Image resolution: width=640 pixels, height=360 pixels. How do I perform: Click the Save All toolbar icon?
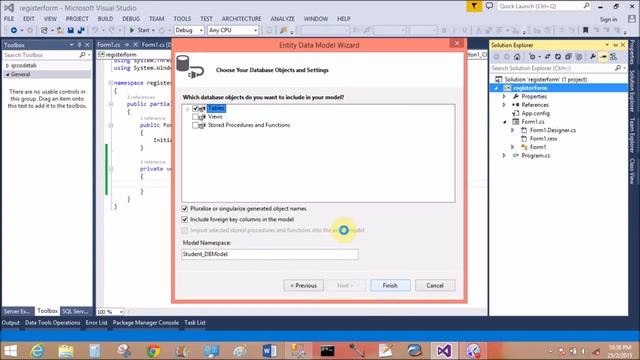pyautogui.click(x=81, y=30)
